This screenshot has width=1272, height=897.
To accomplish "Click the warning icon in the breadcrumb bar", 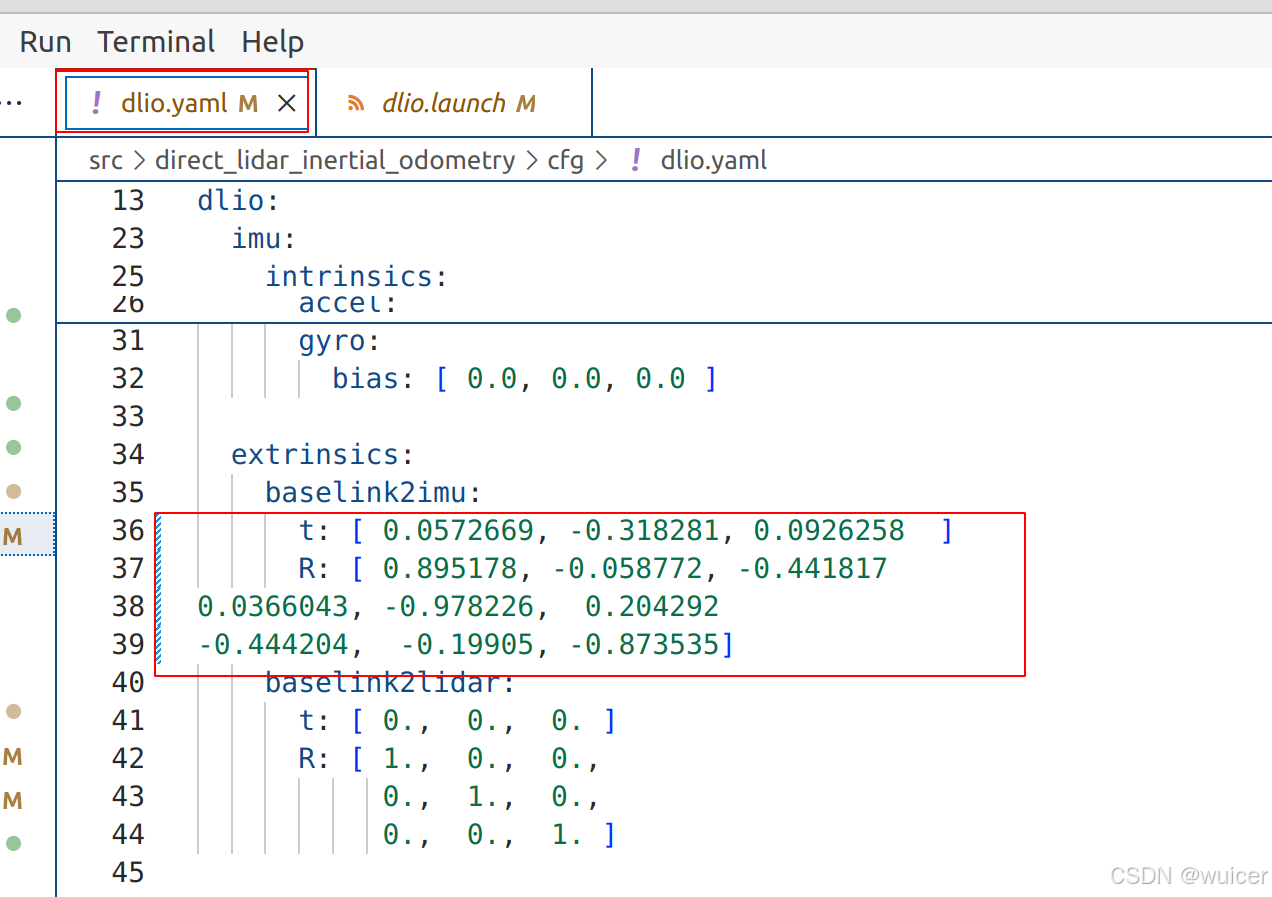I will [x=636, y=159].
